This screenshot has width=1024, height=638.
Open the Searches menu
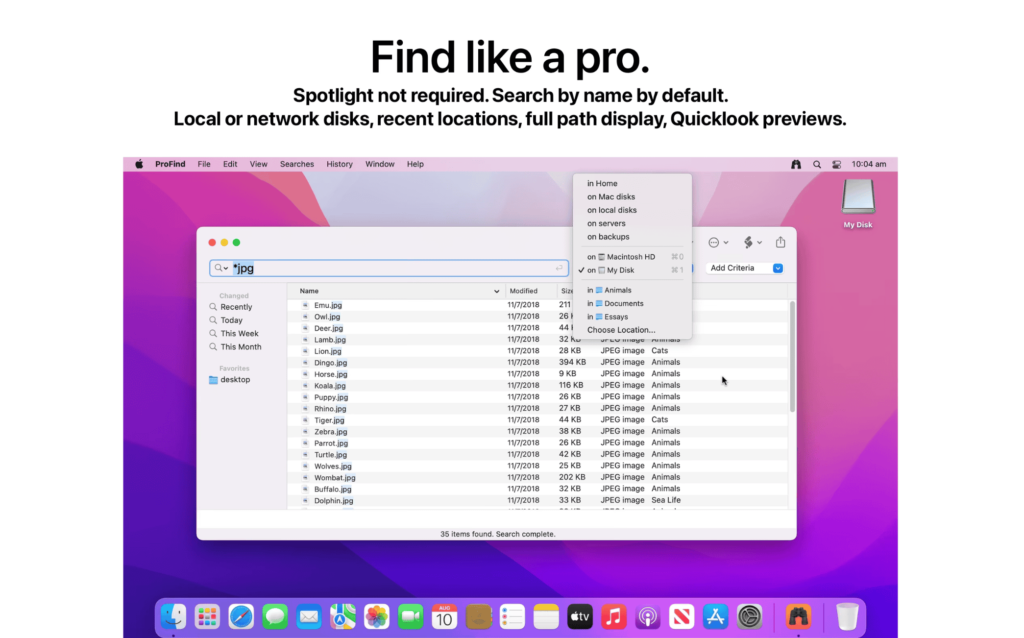(296, 164)
